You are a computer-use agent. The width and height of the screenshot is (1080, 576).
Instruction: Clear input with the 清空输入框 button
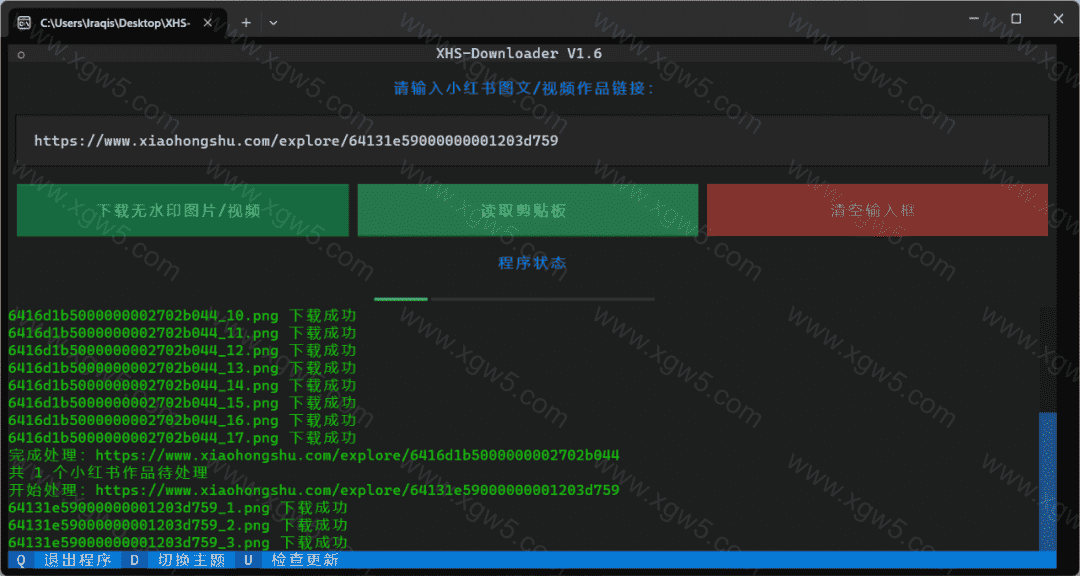[x=877, y=210]
